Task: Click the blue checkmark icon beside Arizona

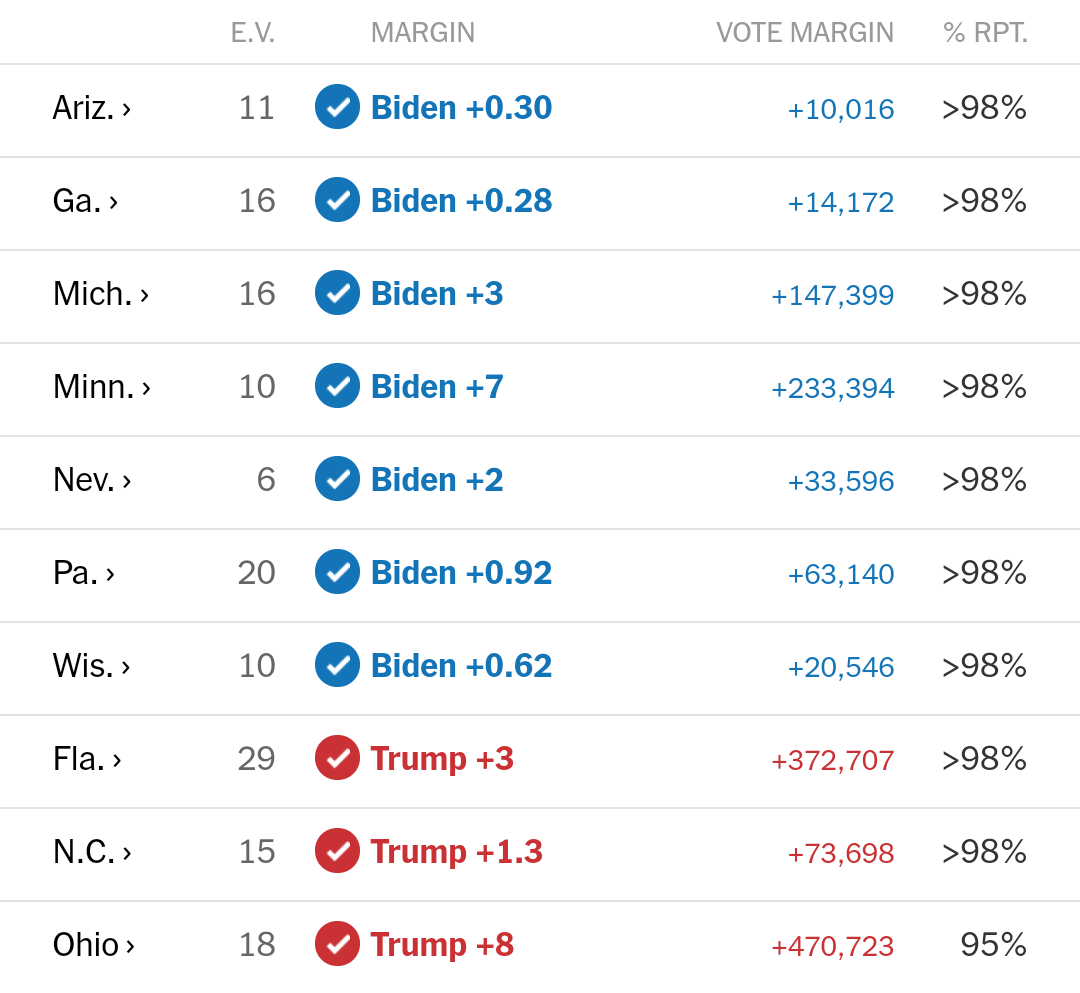Action: pyautogui.click(x=337, y=107)
